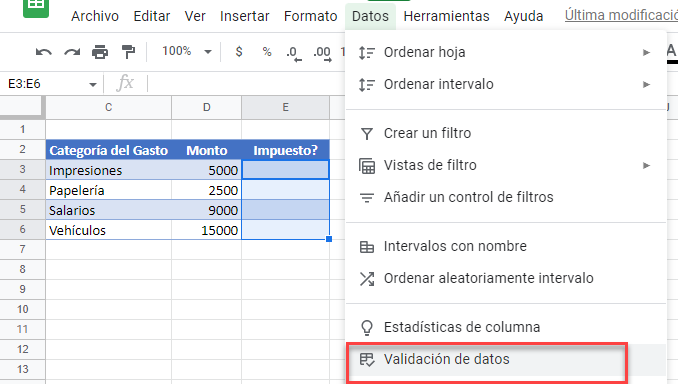
Task: Redo the last action
Action: coord(72,52)
